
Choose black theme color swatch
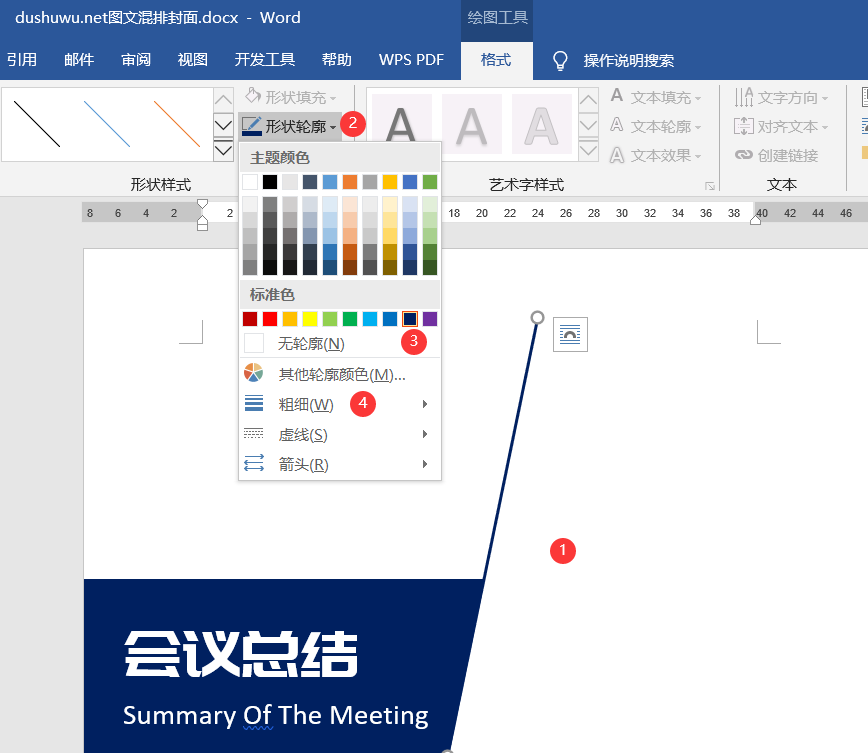[x=270, y=182]
